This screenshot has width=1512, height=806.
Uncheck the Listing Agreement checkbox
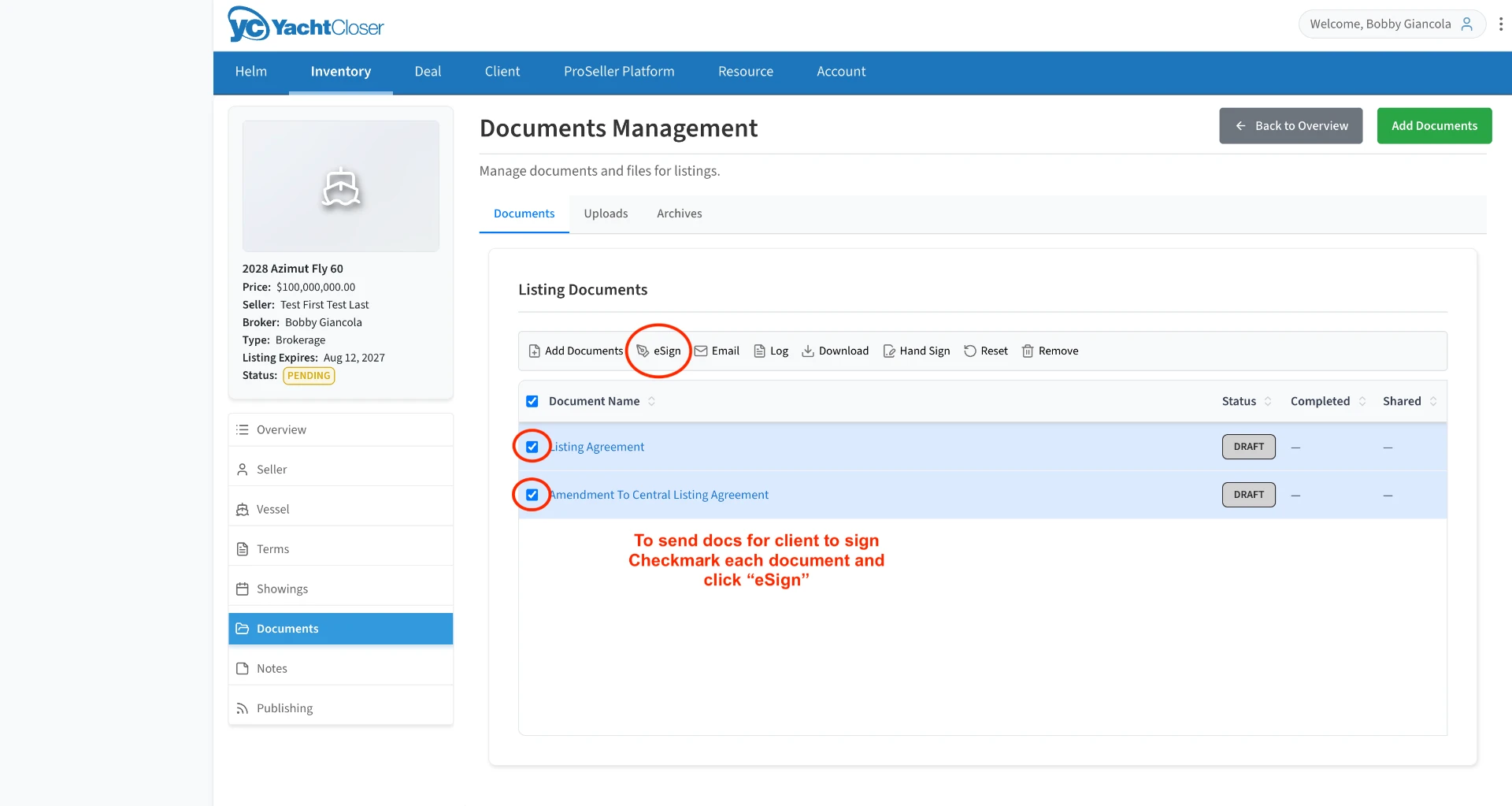point(532,447)
